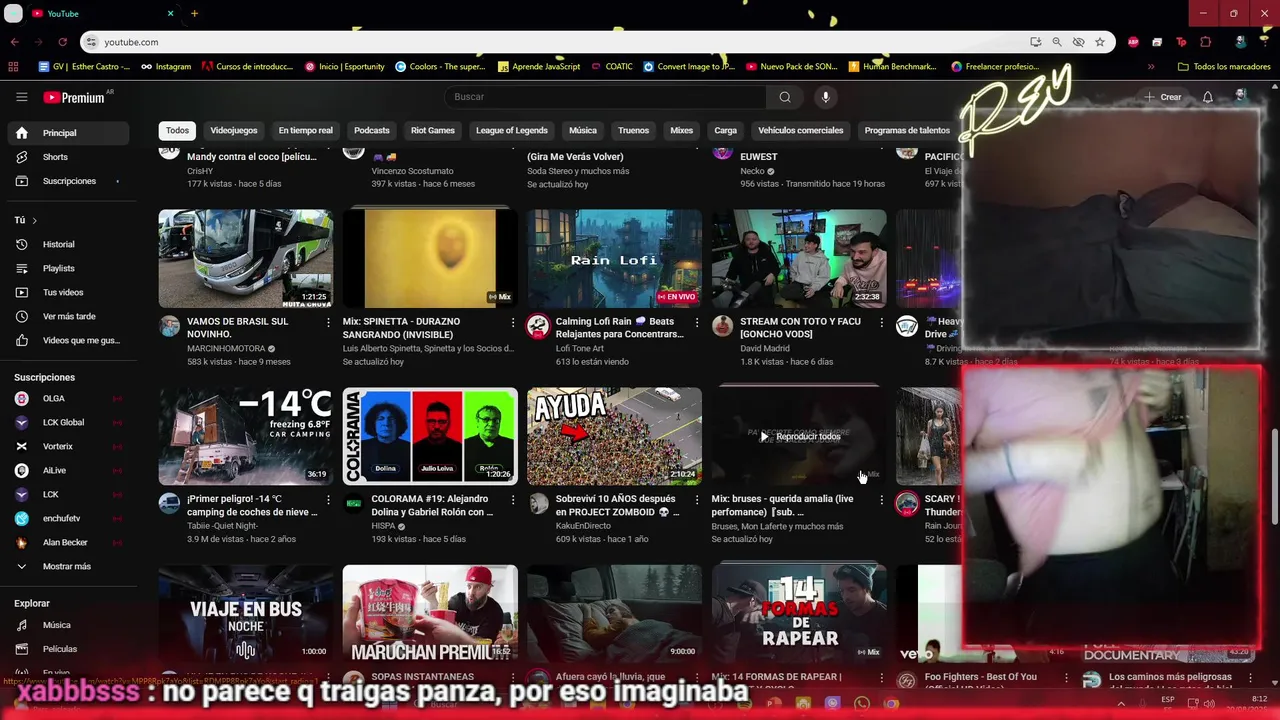Click the YouTube search field
1280x720 pixels.
(605, 97)
